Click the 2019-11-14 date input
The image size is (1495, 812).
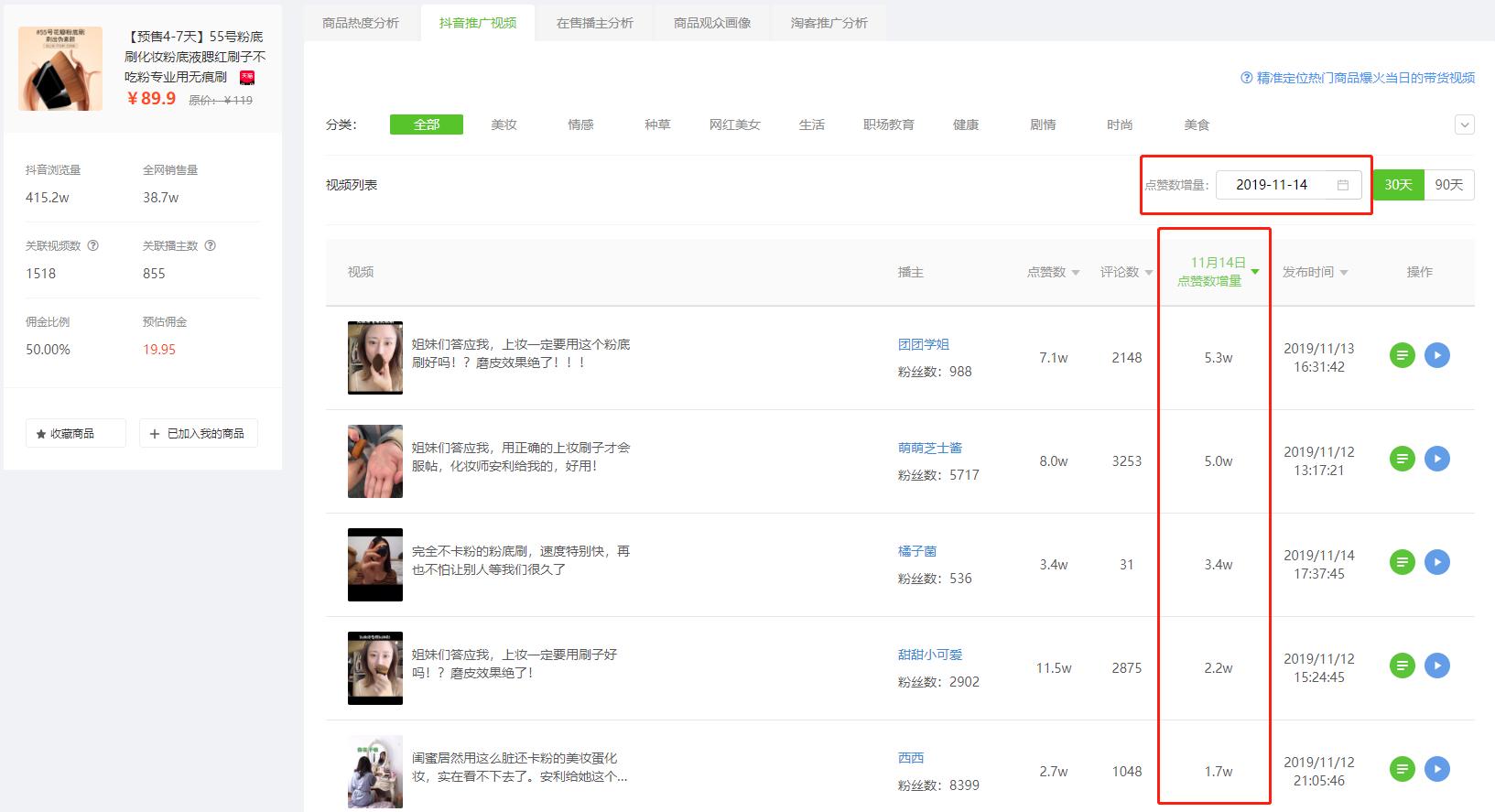click(1273, 185)
